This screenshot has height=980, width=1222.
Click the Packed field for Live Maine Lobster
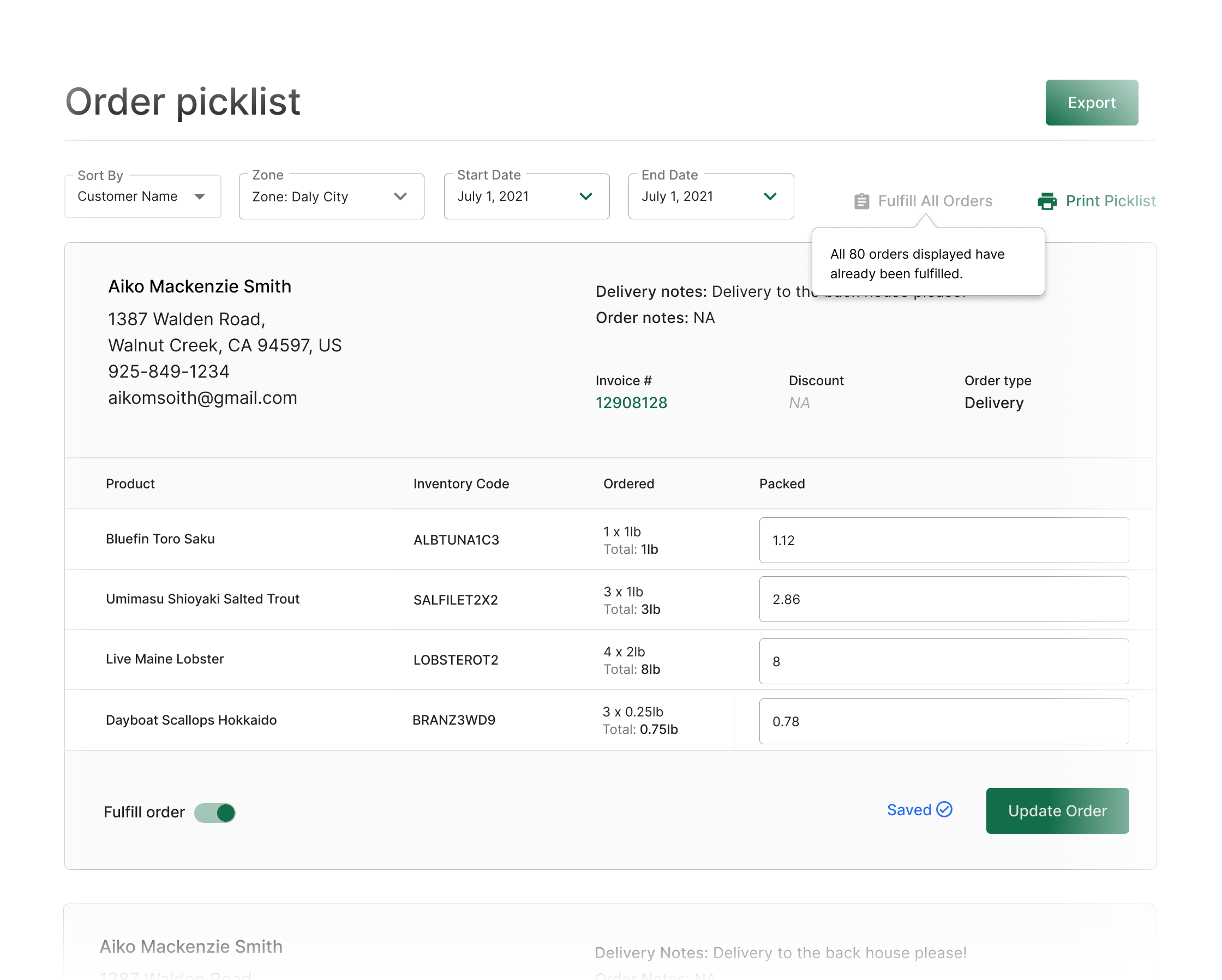[944, 660]
